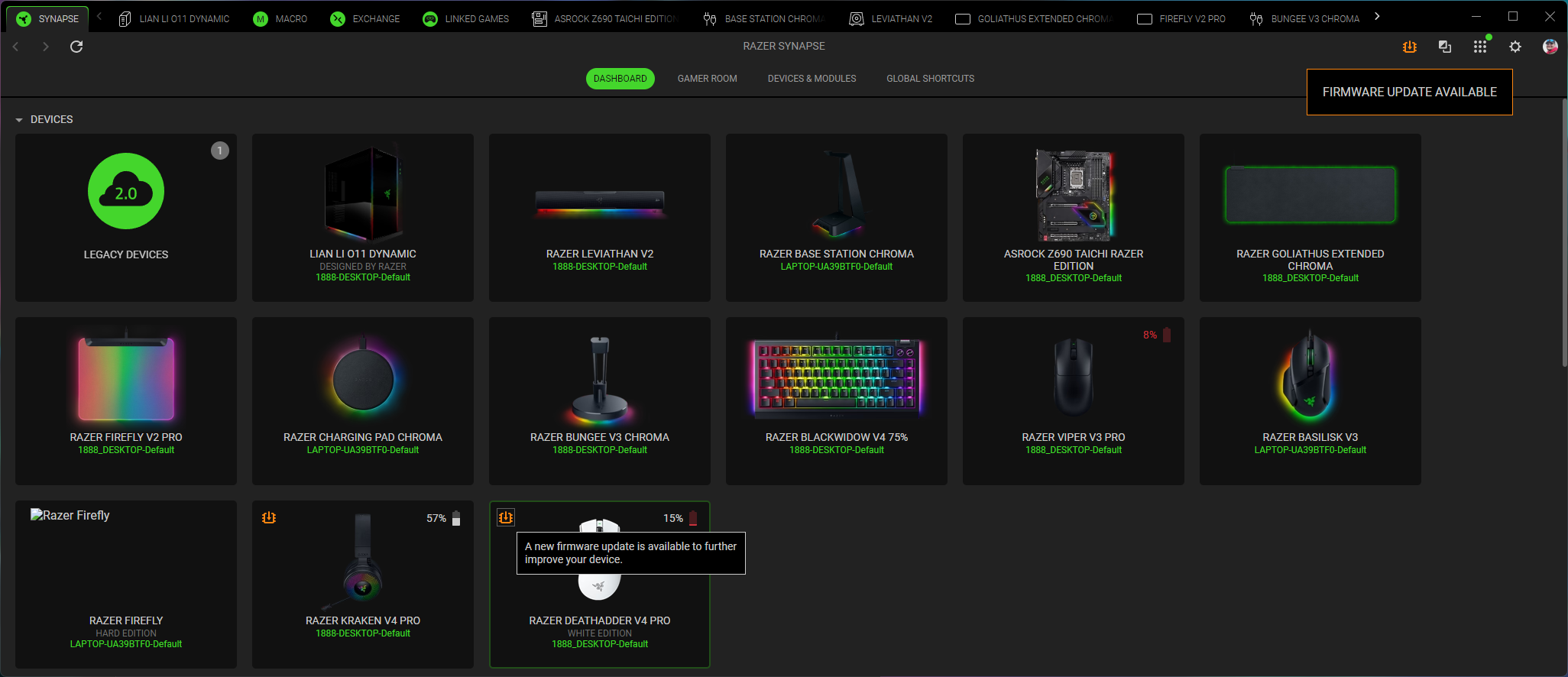
Task: Go forward using the forward arrow
Action: pos(46,47)
